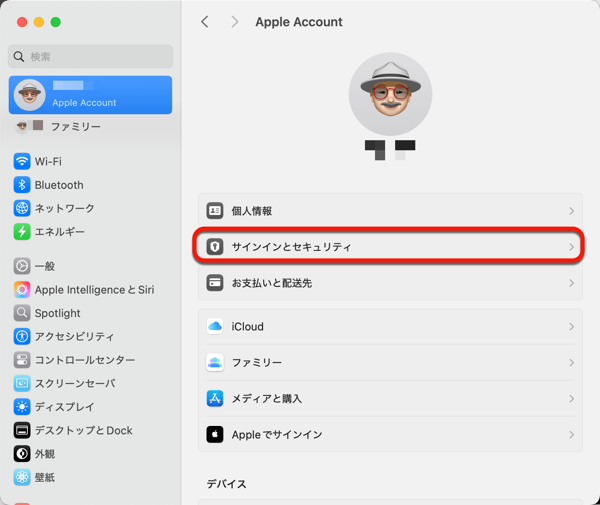600x505 pixels.
Task: Click the Apple Intelligence と Siri icon
Action: point(22,290)
